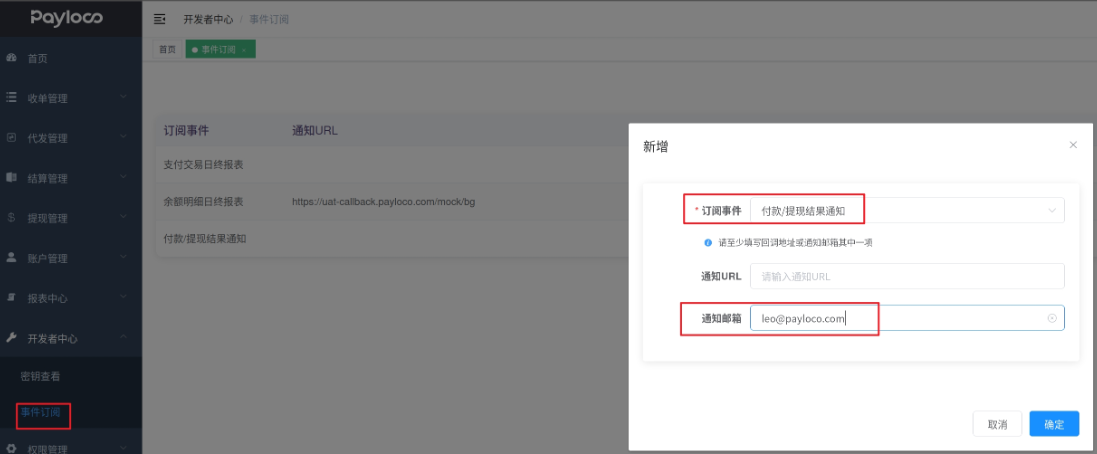Click the info icon beside the hint text
This screenshot has width=1097, height=454.
(x=708, y=243)
